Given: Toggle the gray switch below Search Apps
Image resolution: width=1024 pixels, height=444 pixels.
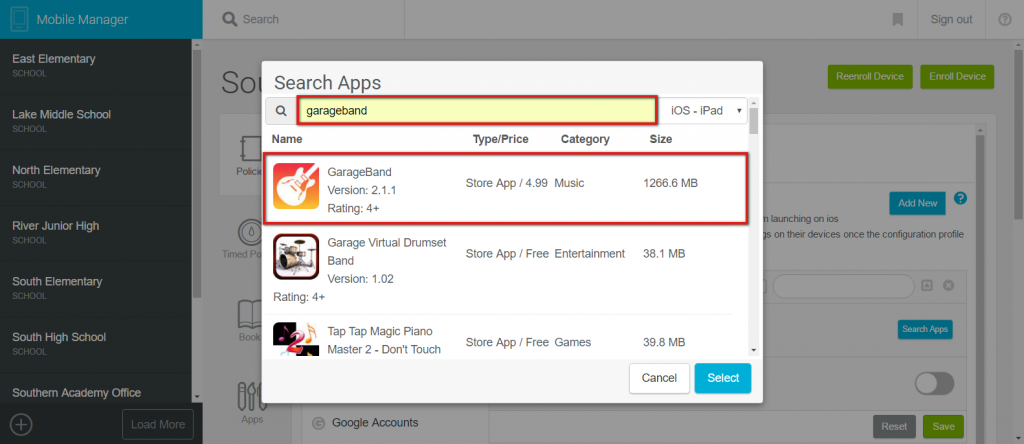Looking at the screenshot, I should 935,383.
